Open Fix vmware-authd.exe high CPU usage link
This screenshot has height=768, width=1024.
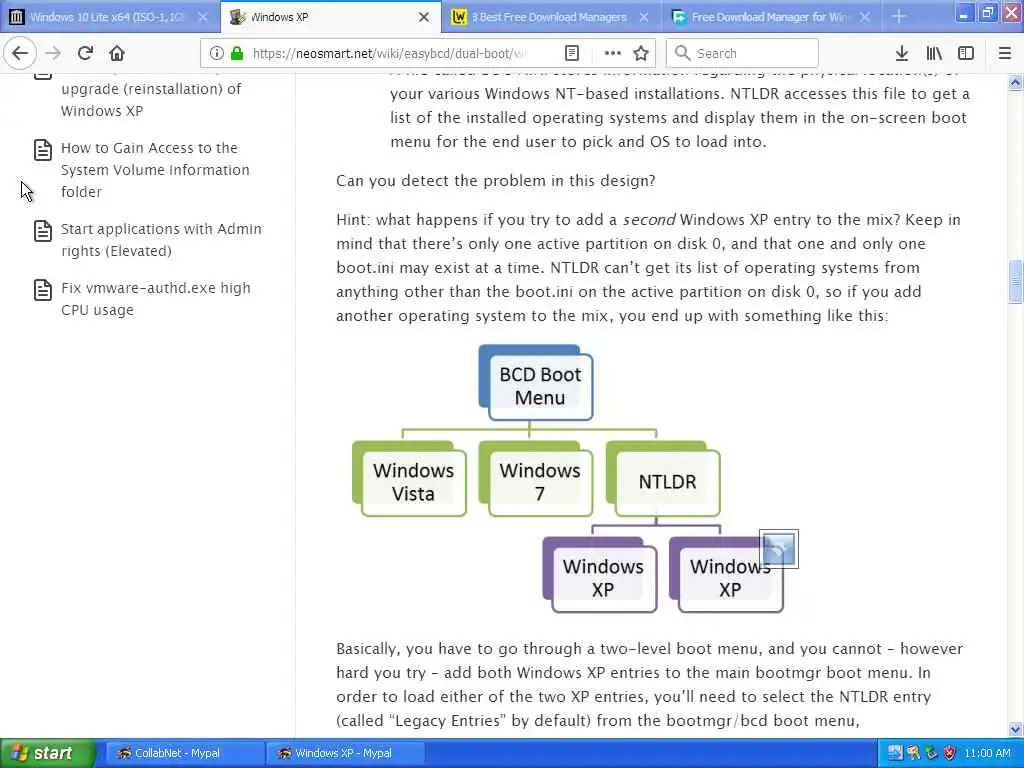coord(155,298)
